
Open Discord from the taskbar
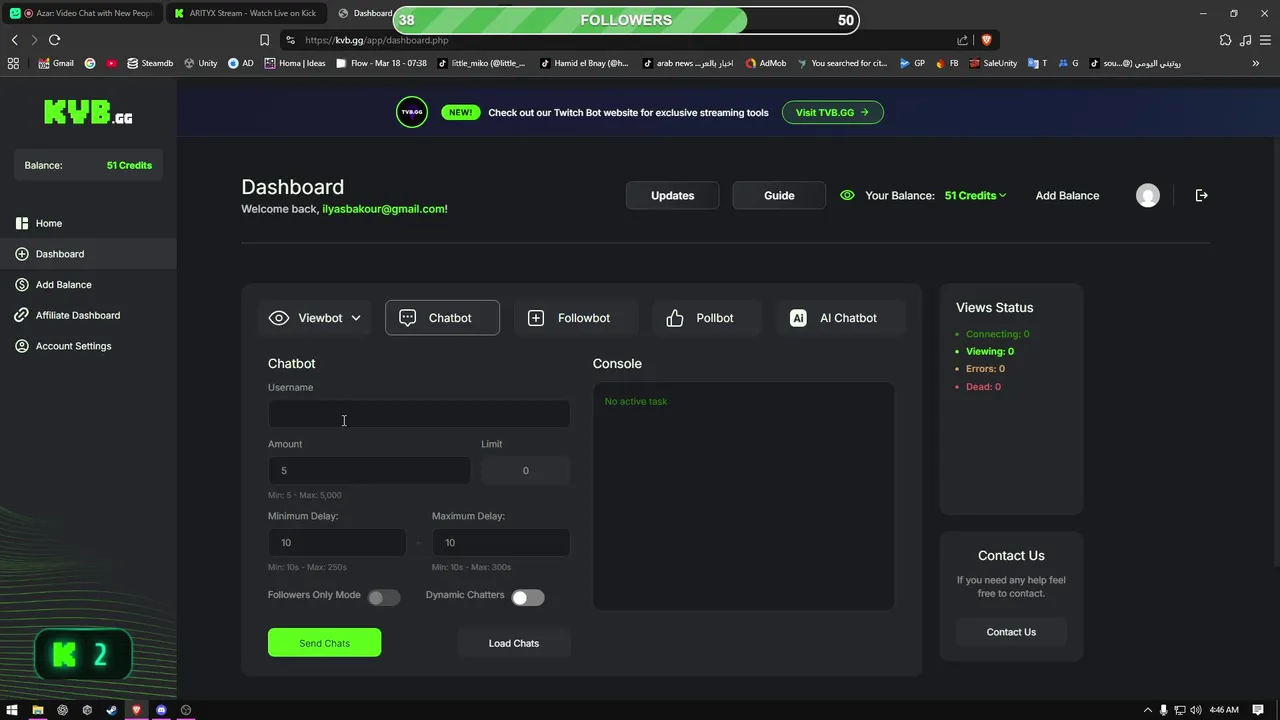pos(161,710)
